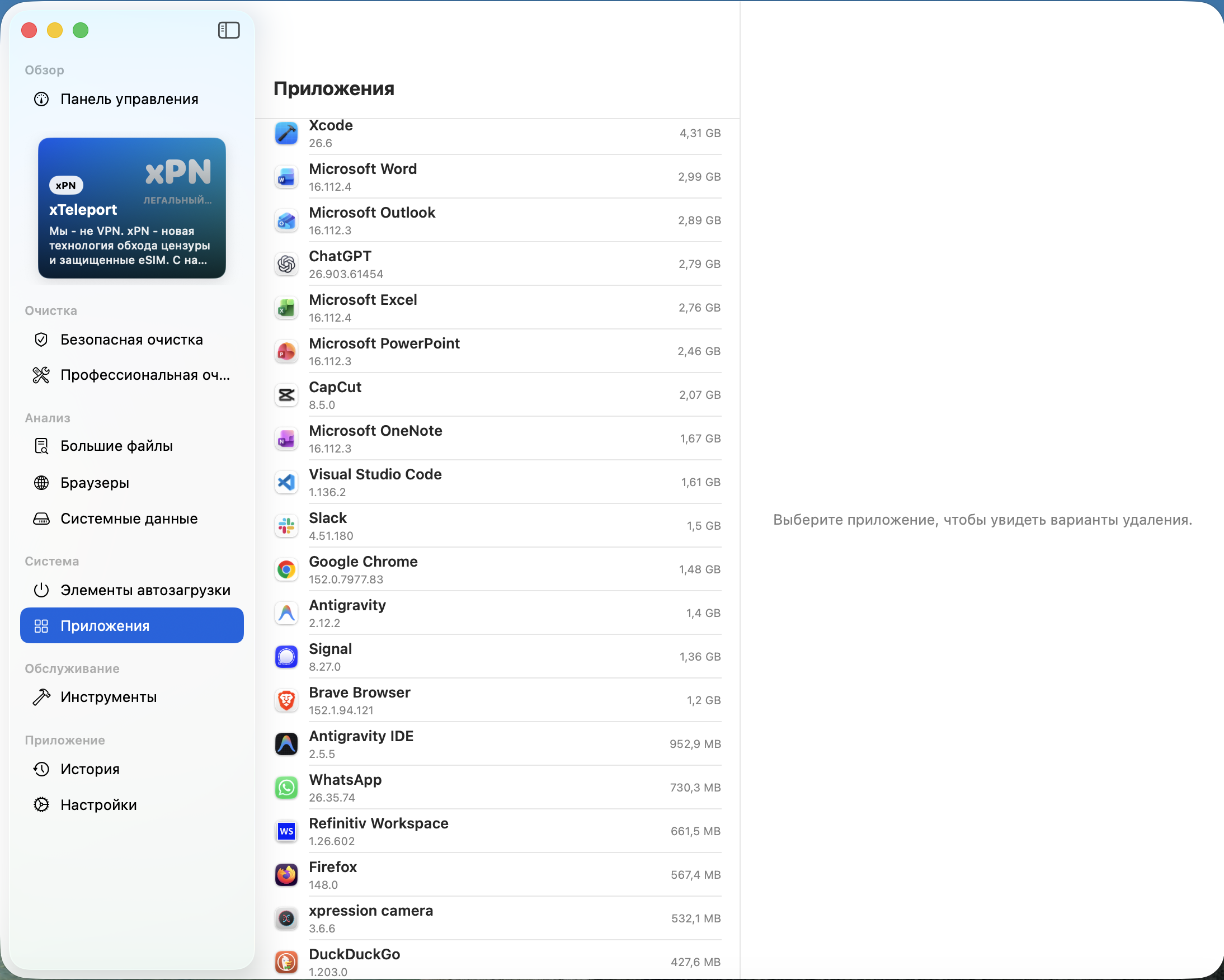Click the Microsoft OneNote app icon

click(x=286, y=439)
